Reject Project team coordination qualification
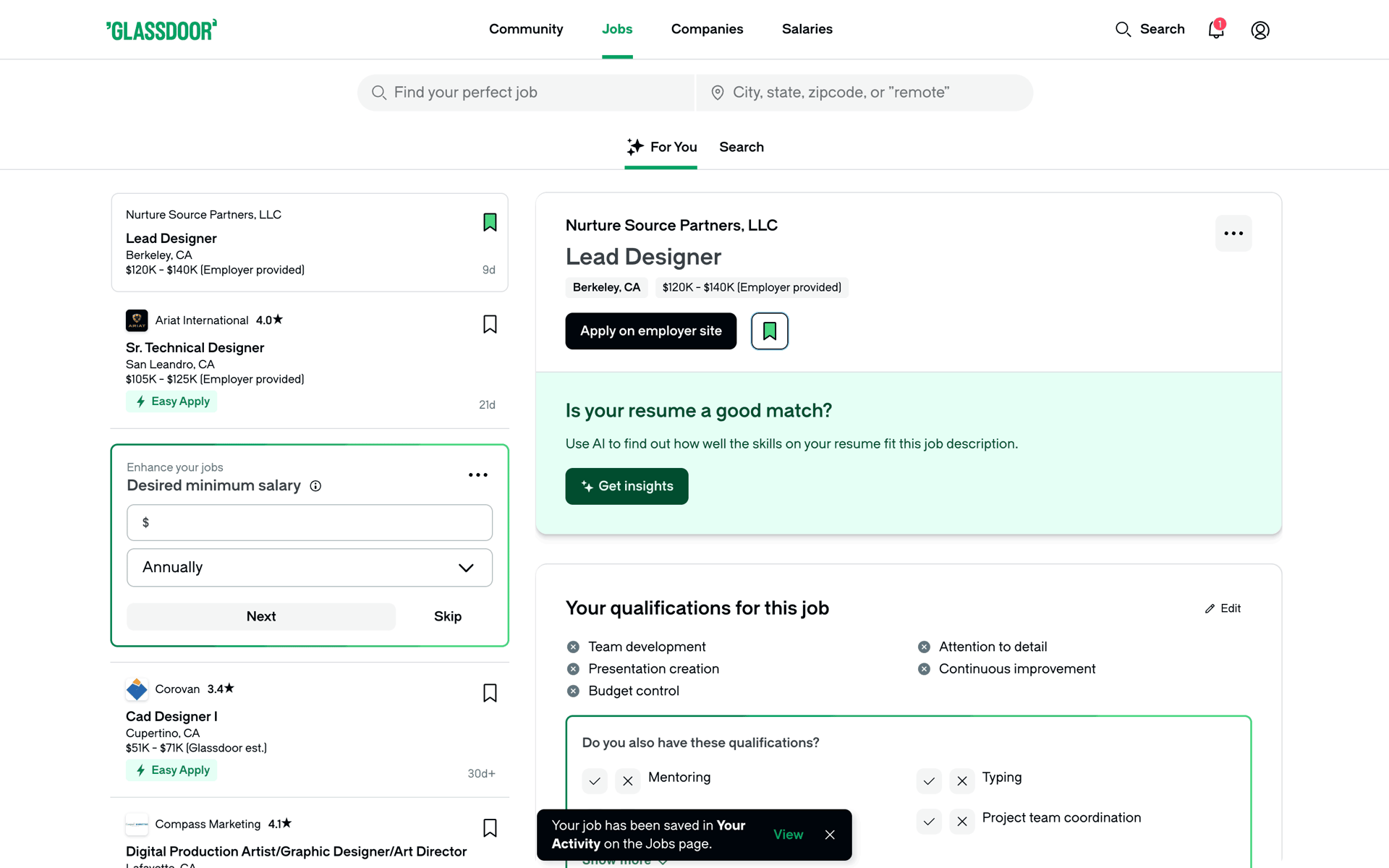Screen dimensions: 1389x868 pos(962,822)
